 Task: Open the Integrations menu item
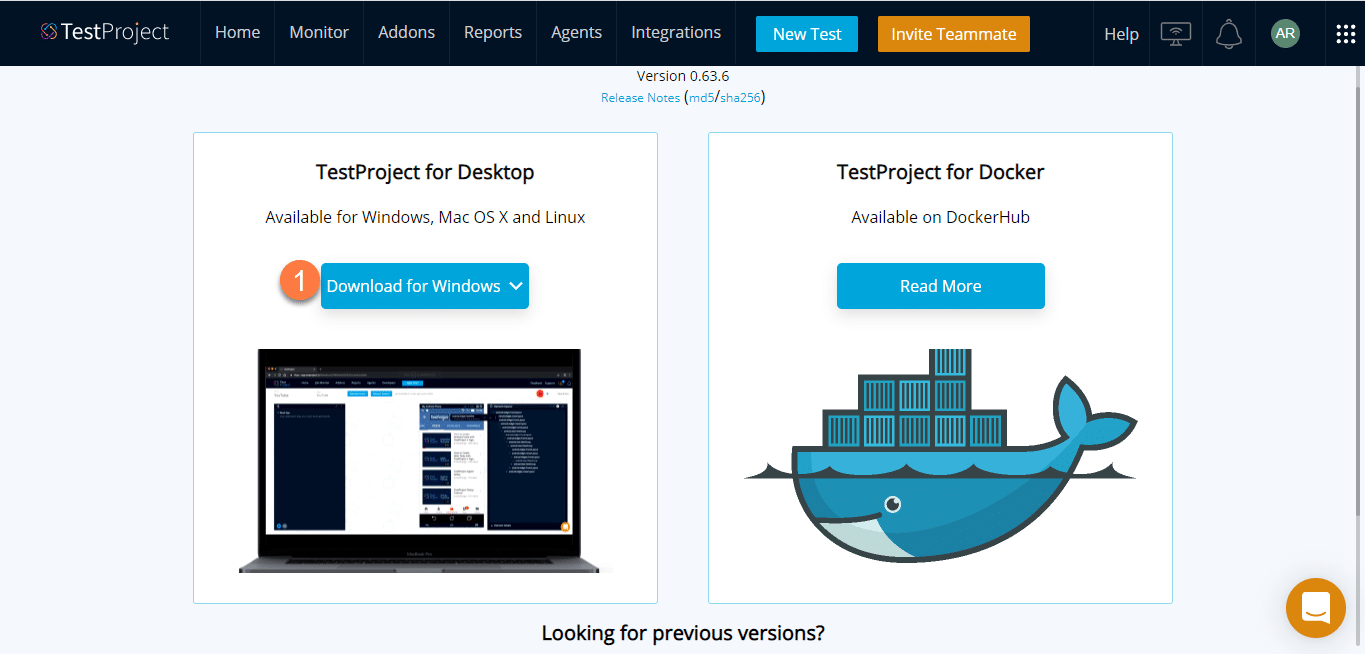coord(676,33)
